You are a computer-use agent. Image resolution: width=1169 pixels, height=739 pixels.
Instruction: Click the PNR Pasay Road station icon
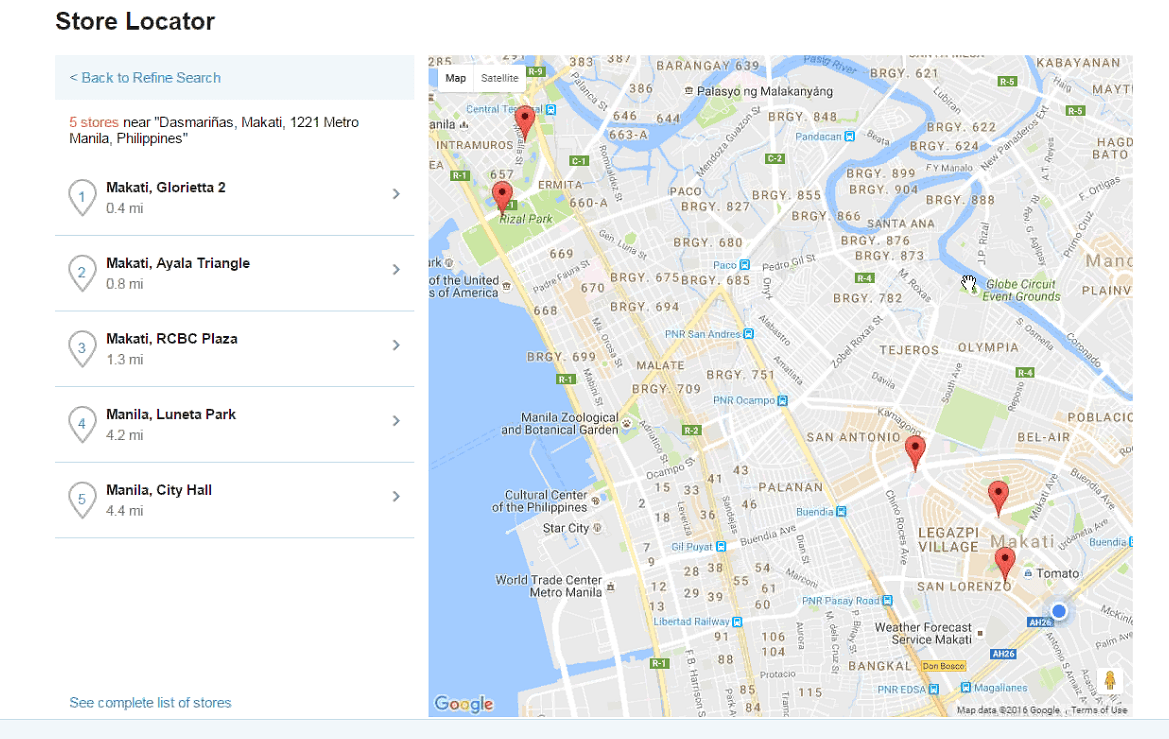click(x=887, y=600)
